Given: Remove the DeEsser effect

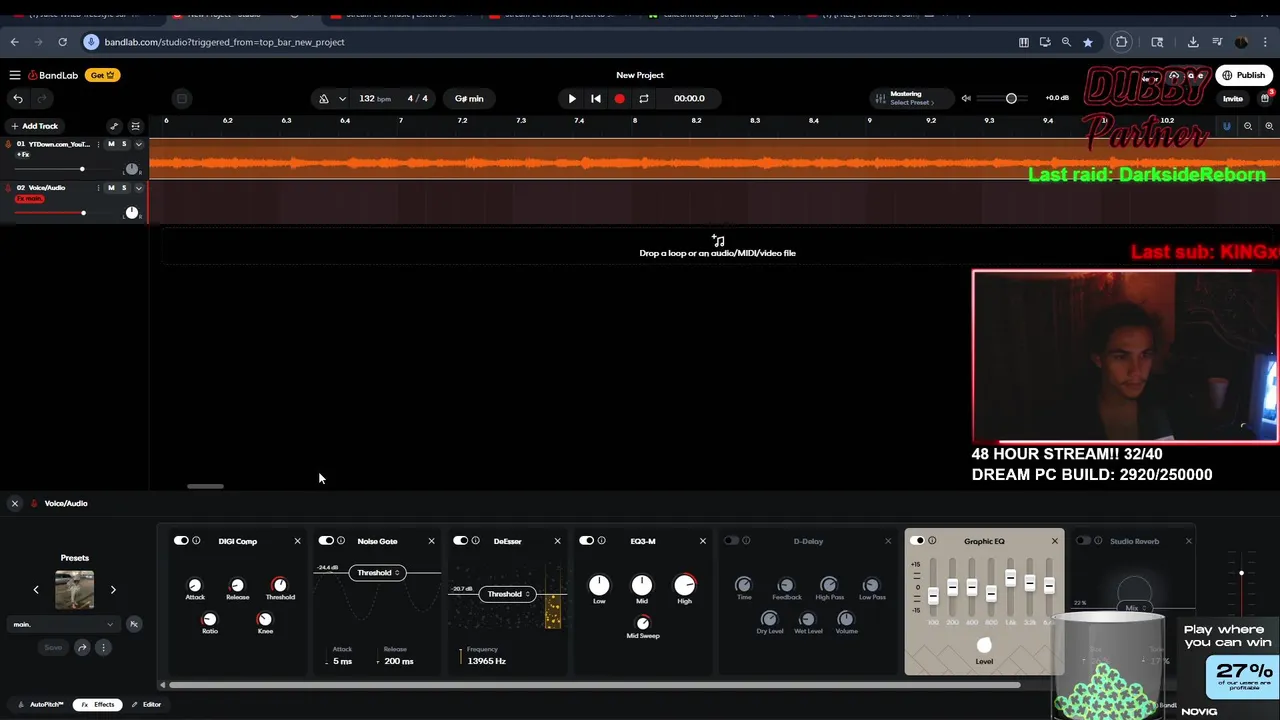Looking at the screenshot, I should (x=557, y=541).
